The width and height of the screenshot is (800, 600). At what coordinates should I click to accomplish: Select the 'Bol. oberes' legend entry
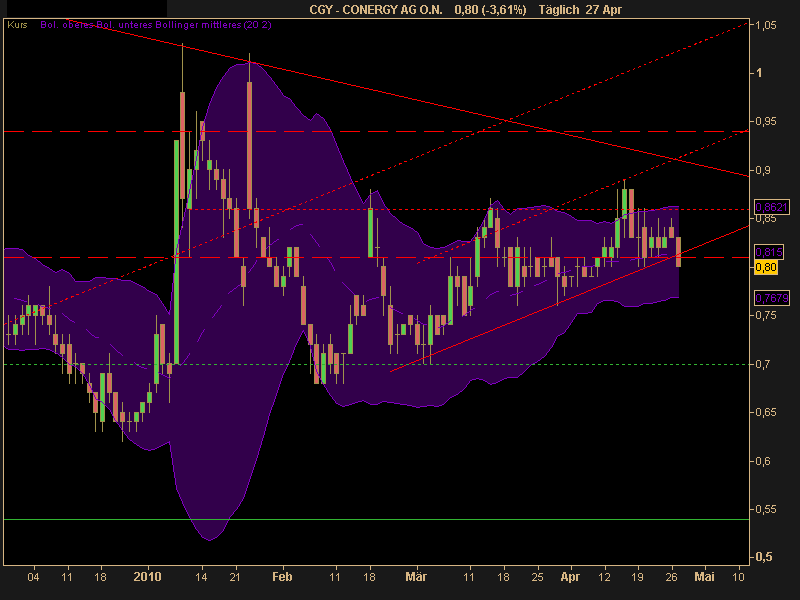(x=66, y=24)
